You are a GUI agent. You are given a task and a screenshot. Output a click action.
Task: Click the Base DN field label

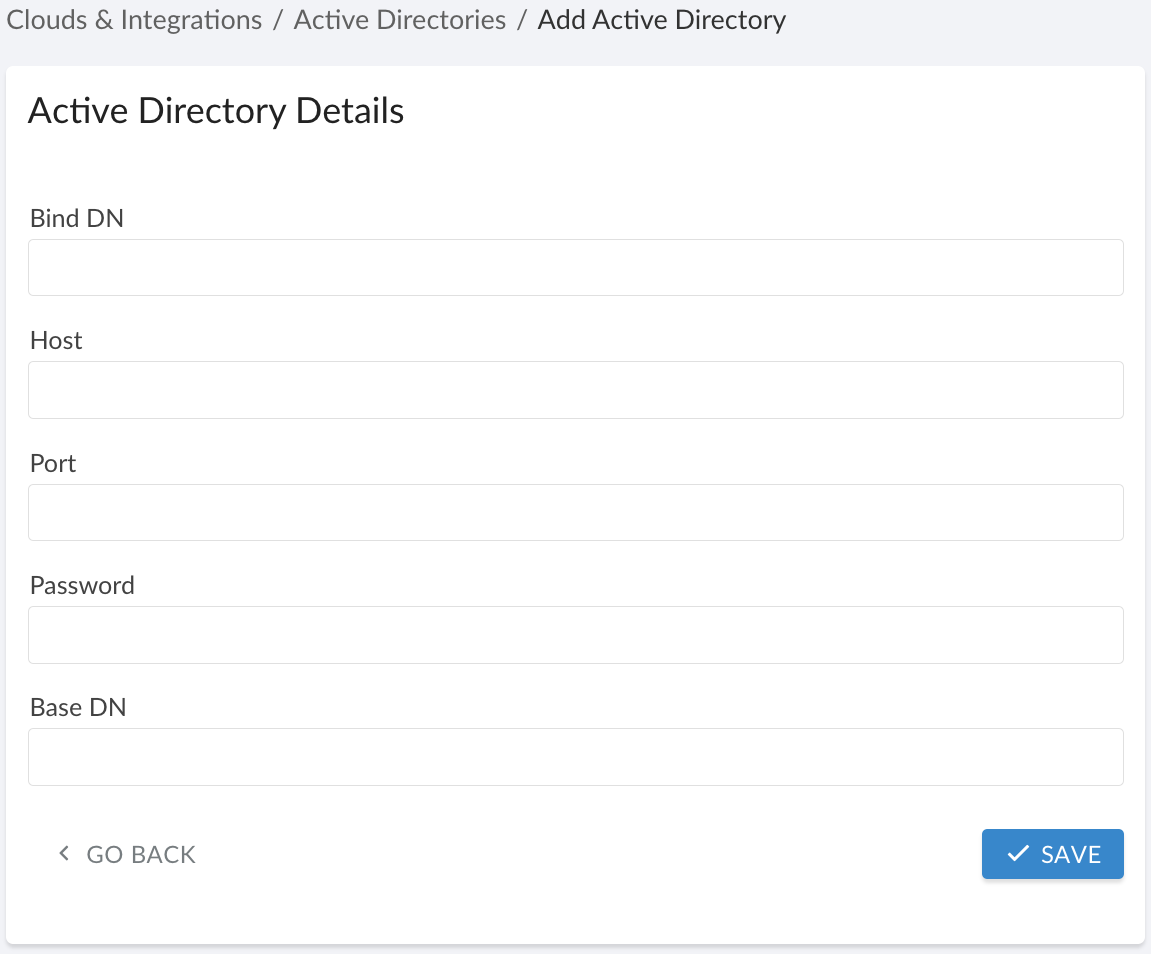[77, 707]
